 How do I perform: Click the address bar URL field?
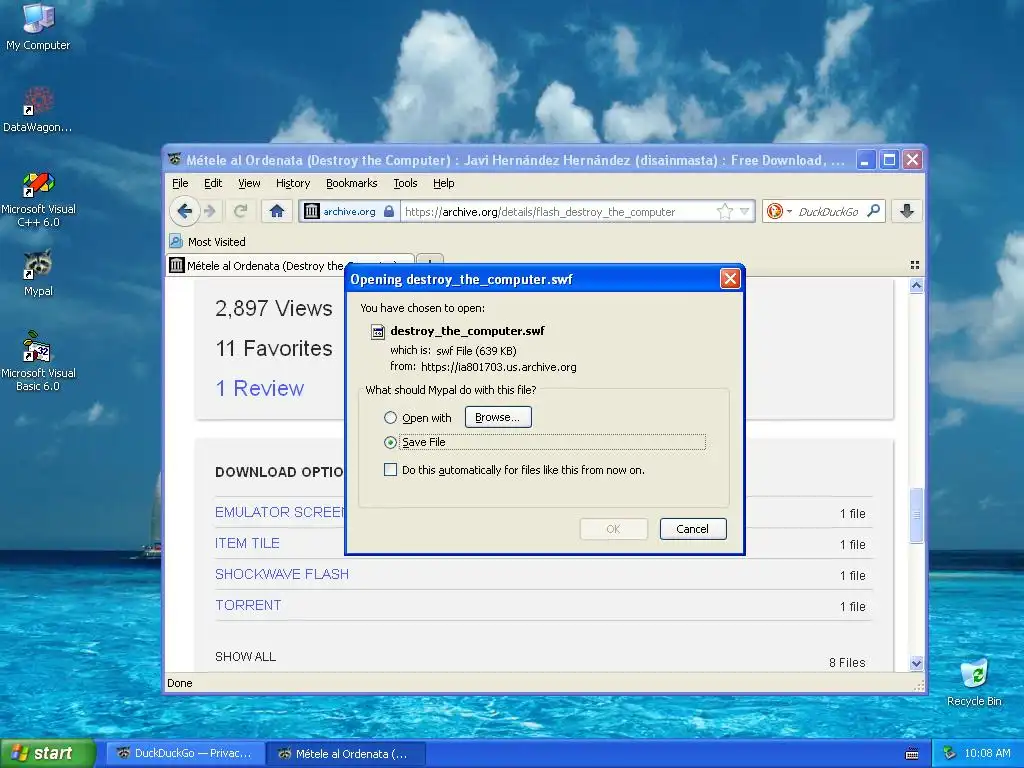(558, 212)
